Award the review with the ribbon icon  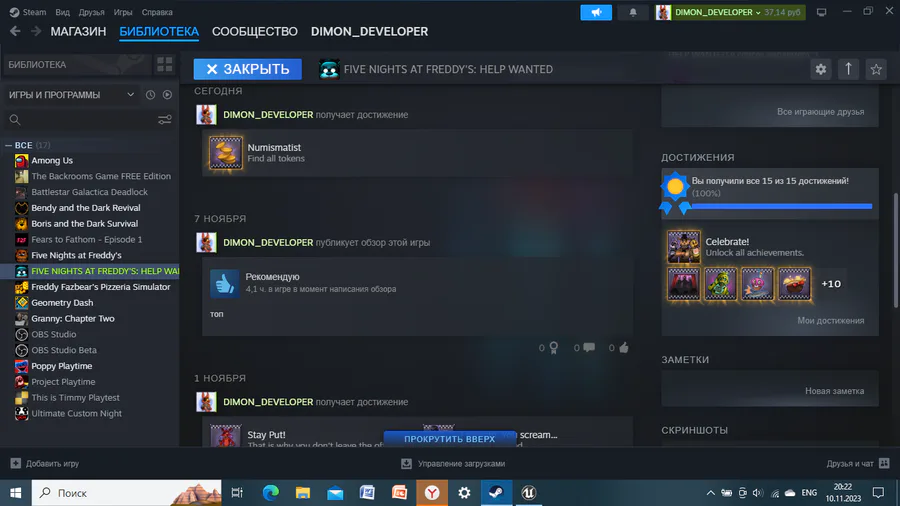(553, 348)
